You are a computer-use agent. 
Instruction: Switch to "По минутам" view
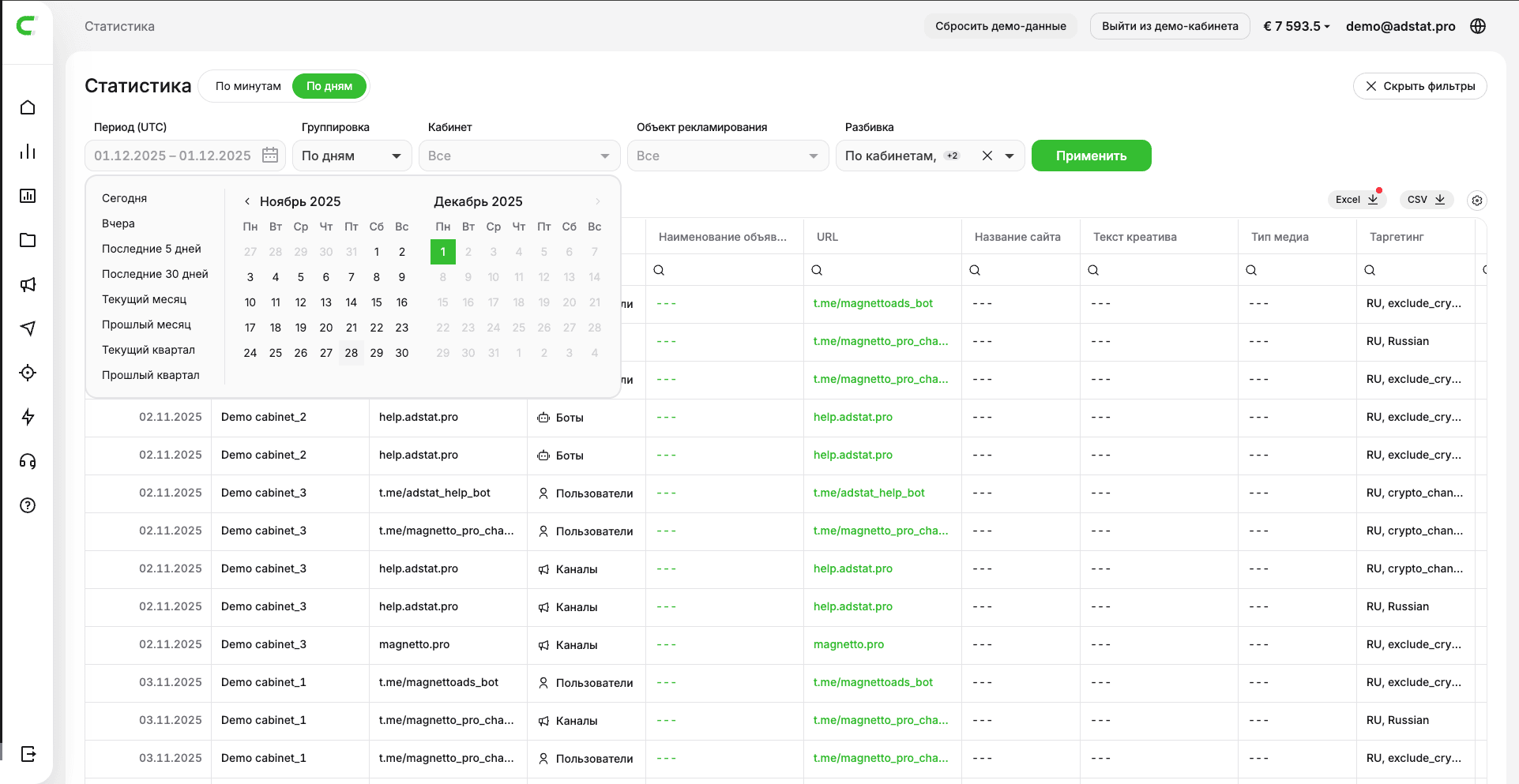248,86
